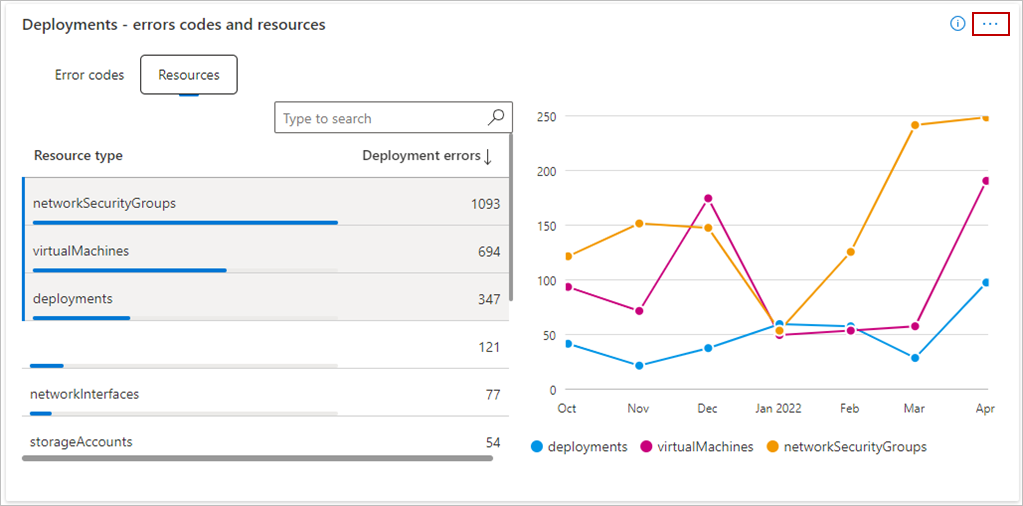Toggle the networkSecurityGroups legend marker
1023x506 pixels.
[773, 447]
